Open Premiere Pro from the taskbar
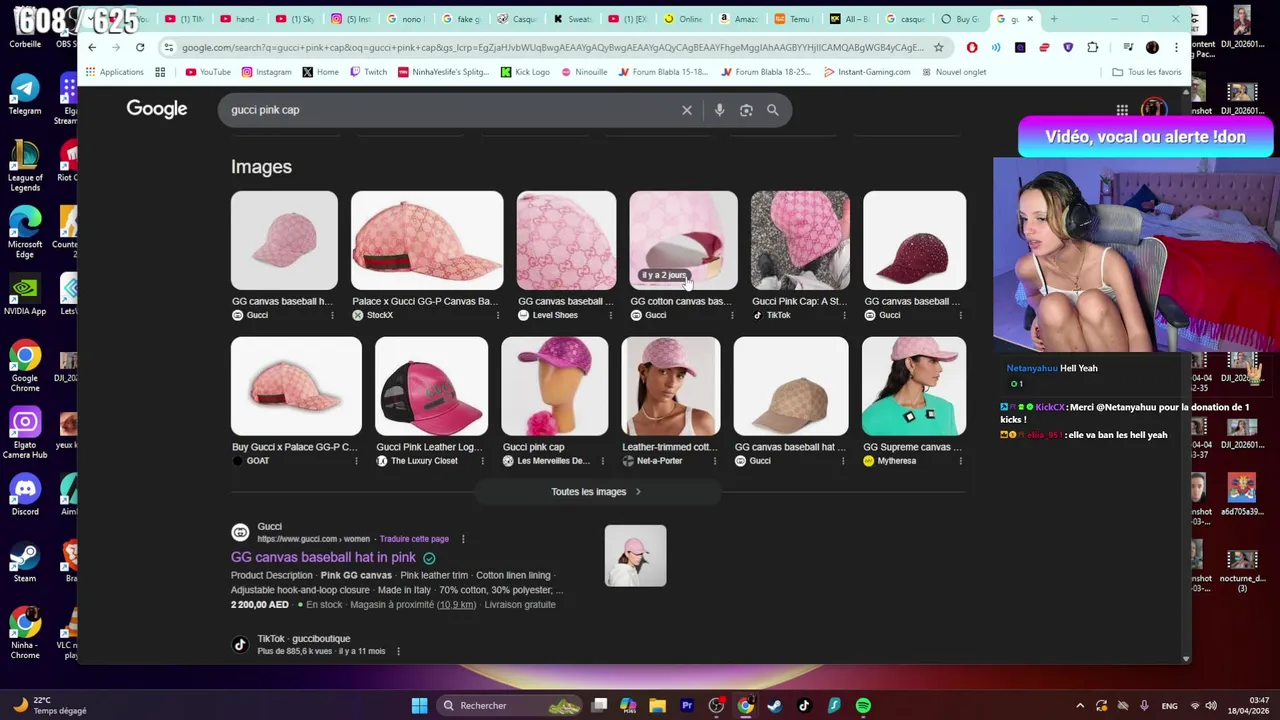The width and height of the screenshot is (1280, 720). (687, 706)
